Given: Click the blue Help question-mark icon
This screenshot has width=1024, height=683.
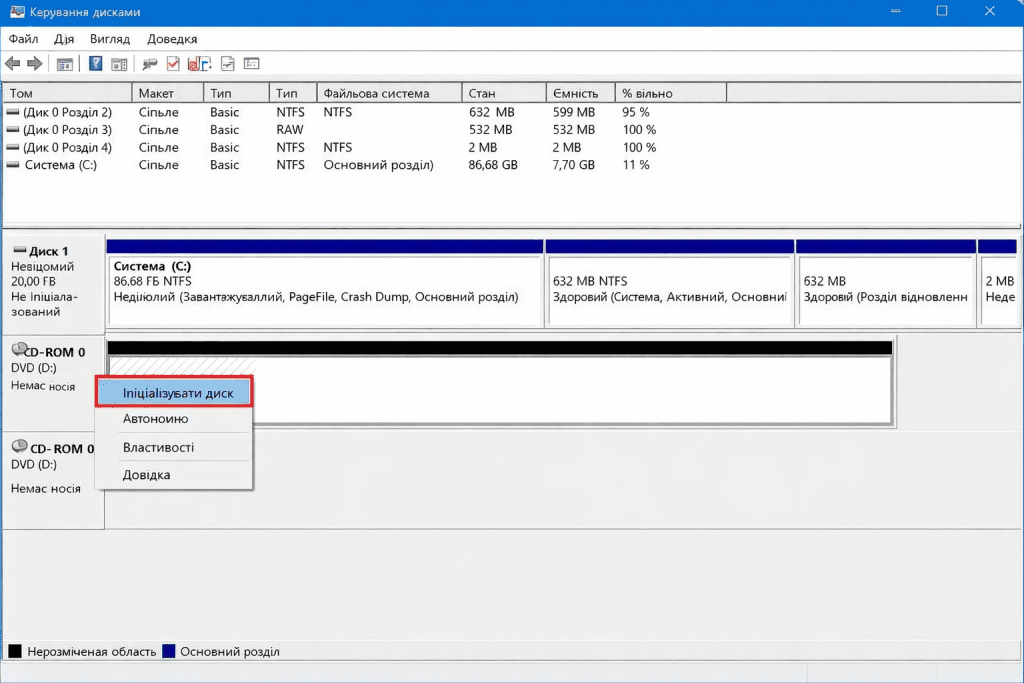Looking at the screenshot, I should [x=96, y=64].
